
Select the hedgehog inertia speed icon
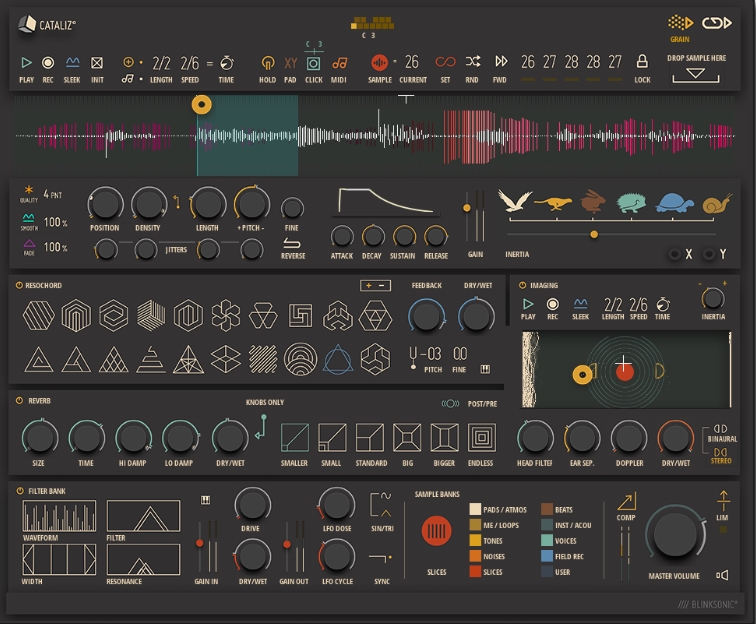point(632,203)
